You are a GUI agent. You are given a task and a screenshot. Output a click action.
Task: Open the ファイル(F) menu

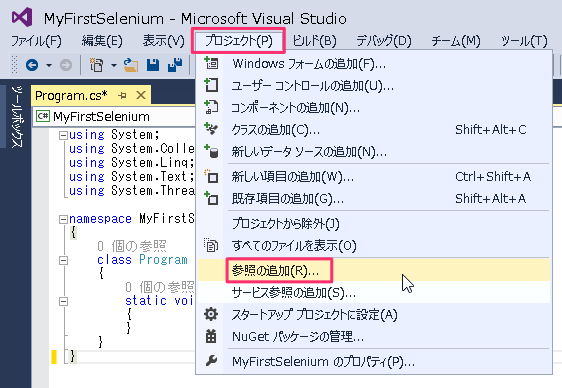(x=36, y=41)
